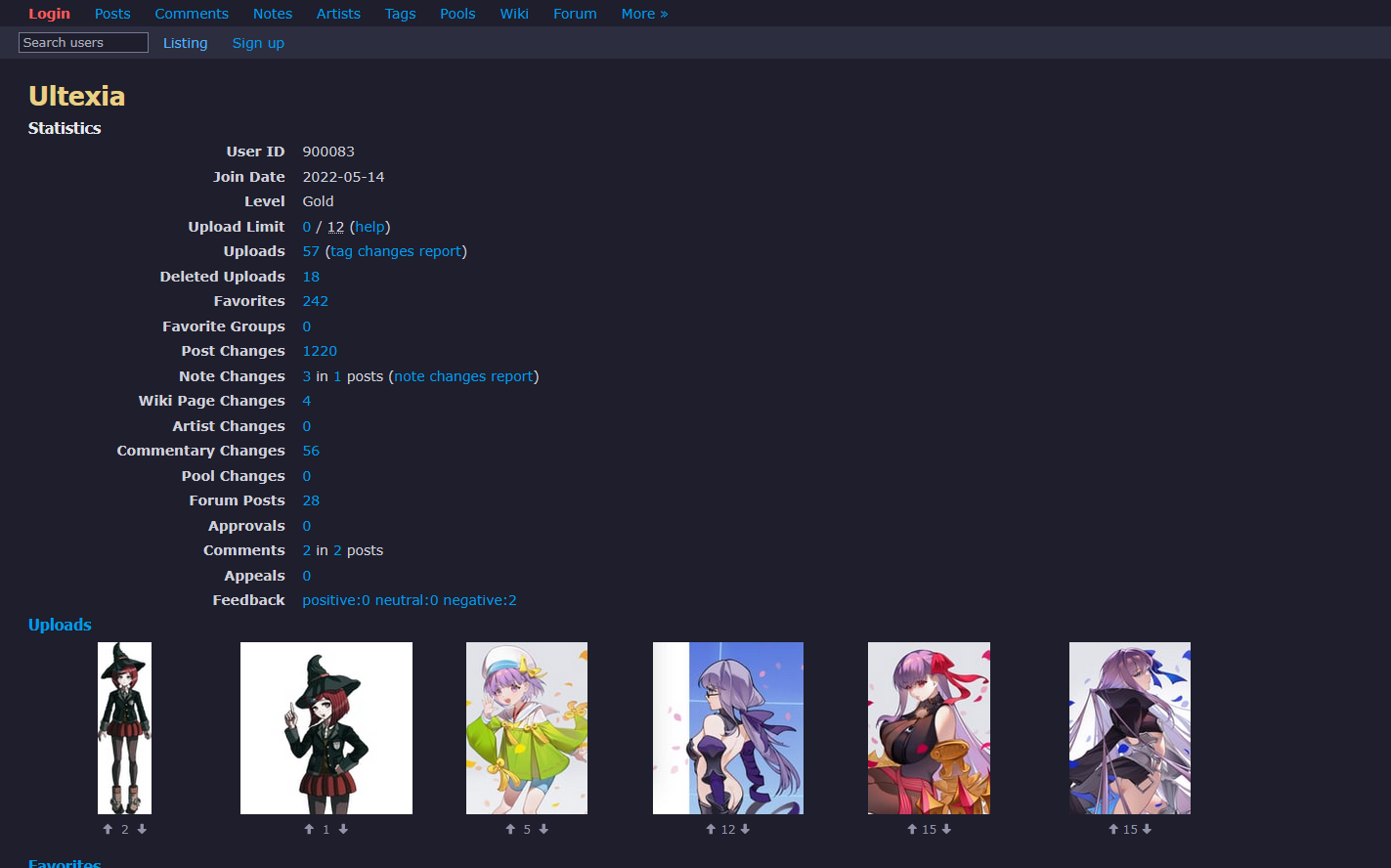Upvote the upload with score 2
This screenshot has width=1391, height=868.
108,829
